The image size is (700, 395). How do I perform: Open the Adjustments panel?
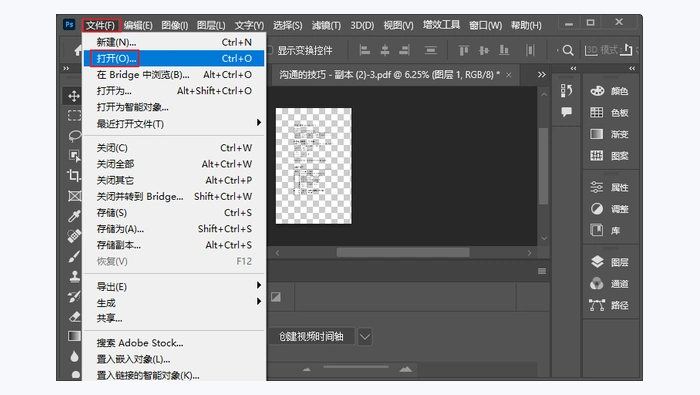pos(609,209)
